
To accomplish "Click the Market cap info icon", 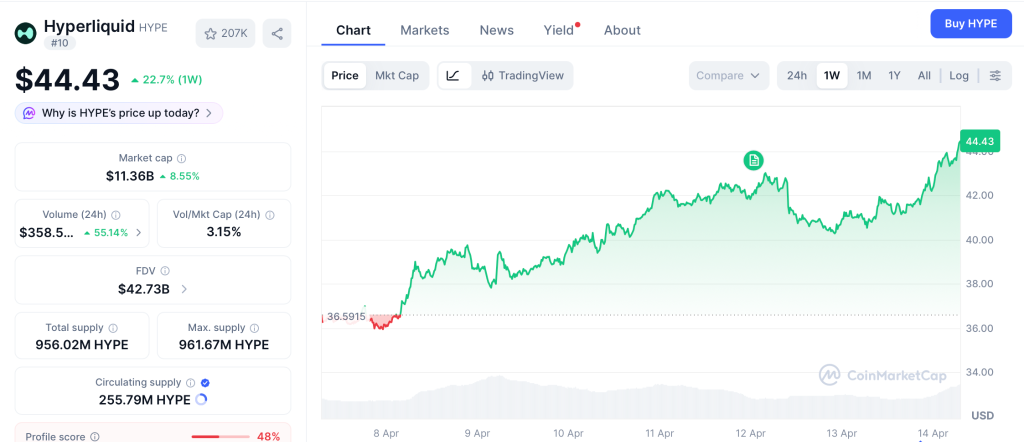I will (181, 158).
